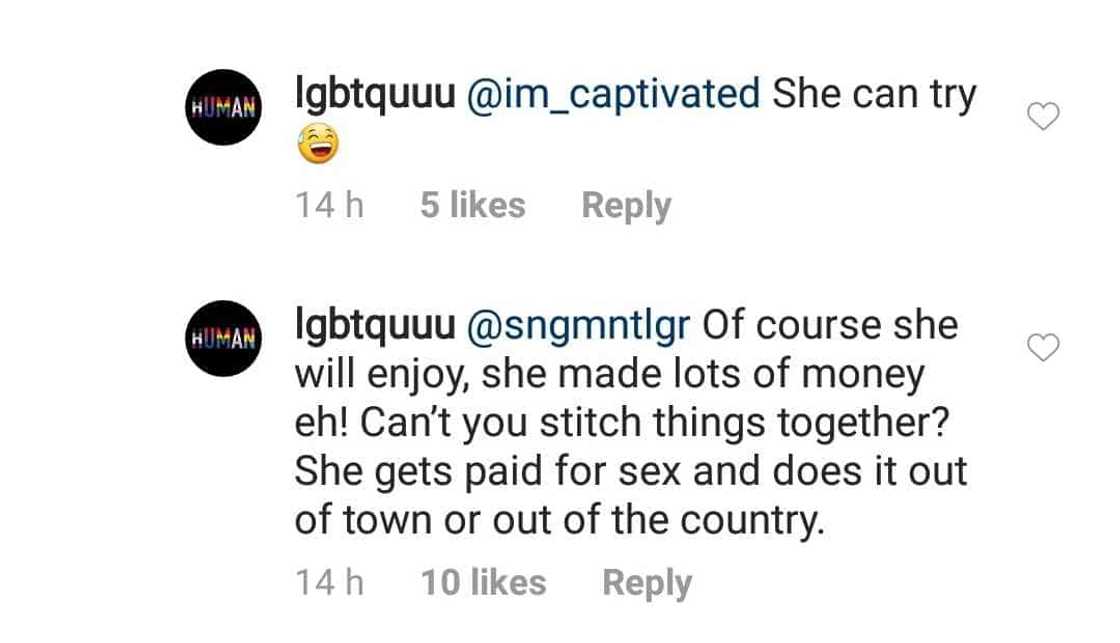This screenshot has width=1120, height=643.
Task: Click the laughing emoji in the first comment
Action: [318, 147]
